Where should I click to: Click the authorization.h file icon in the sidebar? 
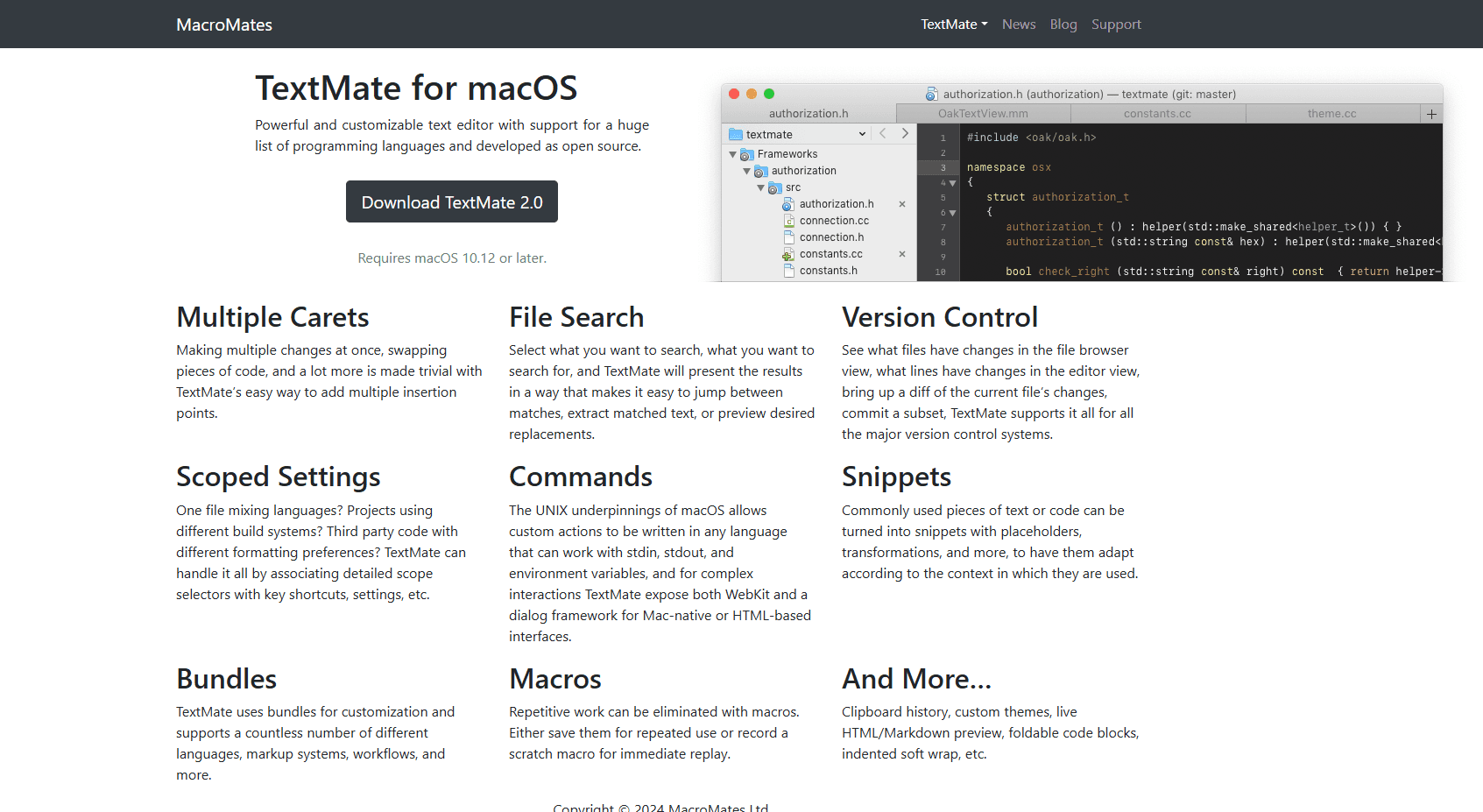tap(789, 204)
